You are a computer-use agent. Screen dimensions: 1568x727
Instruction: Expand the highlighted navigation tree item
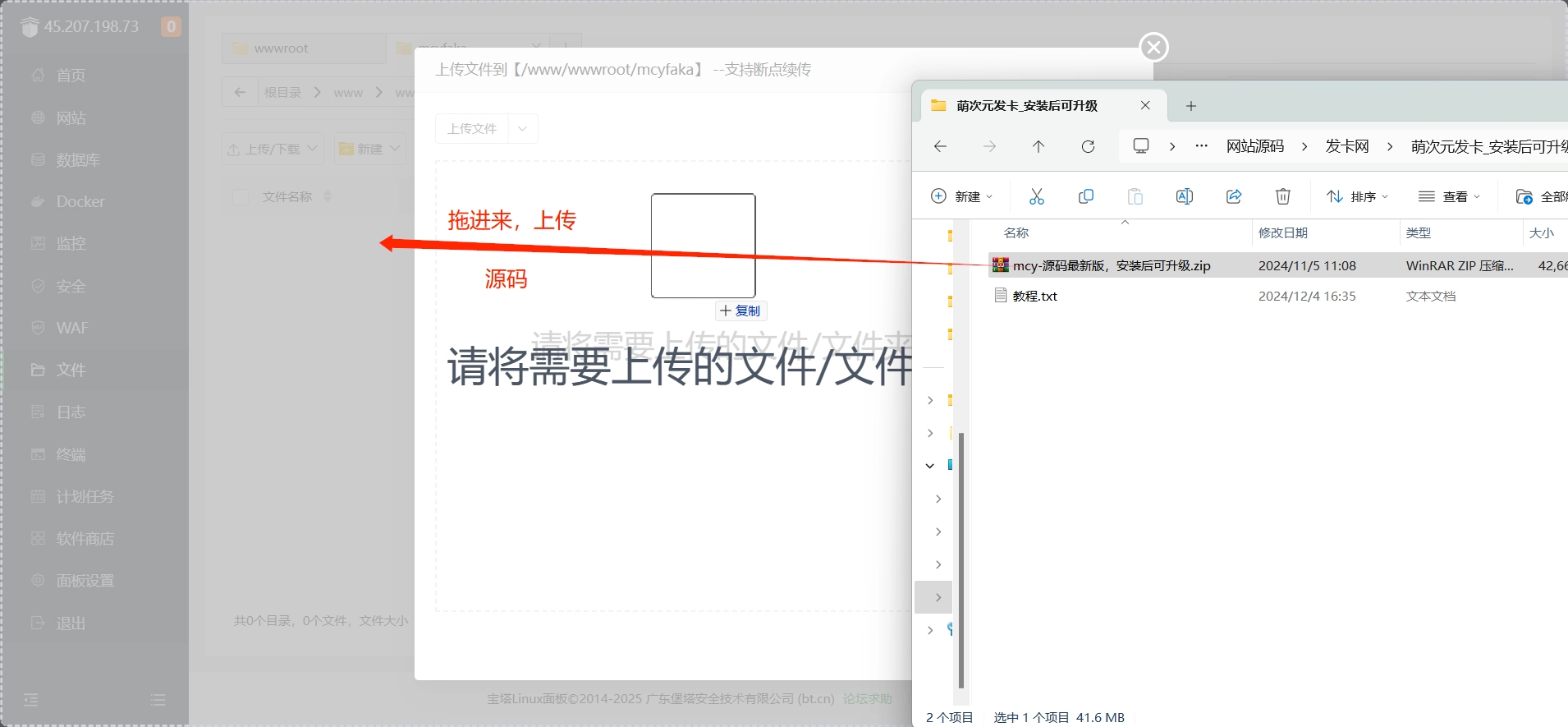[938, 597]
